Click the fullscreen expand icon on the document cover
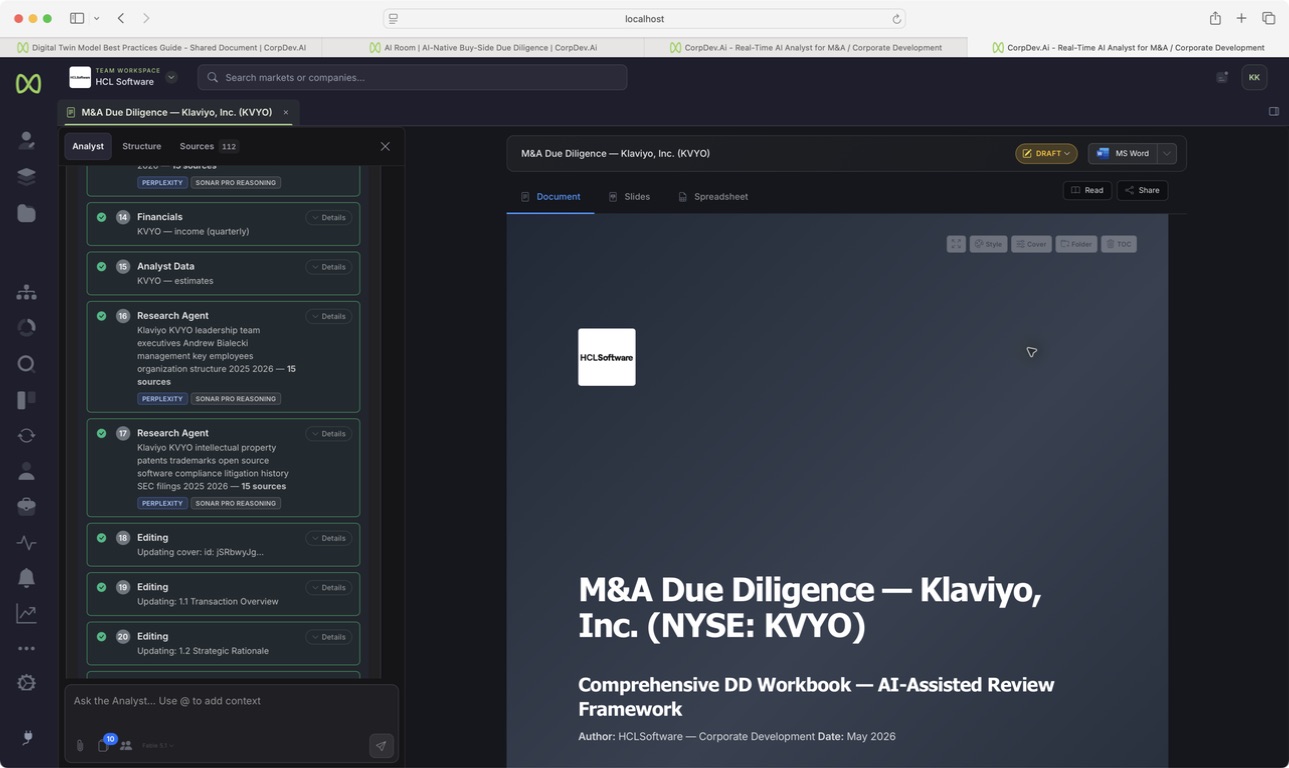The width and height of the screenshot is (1289, 768). click(x=956, y=244)
